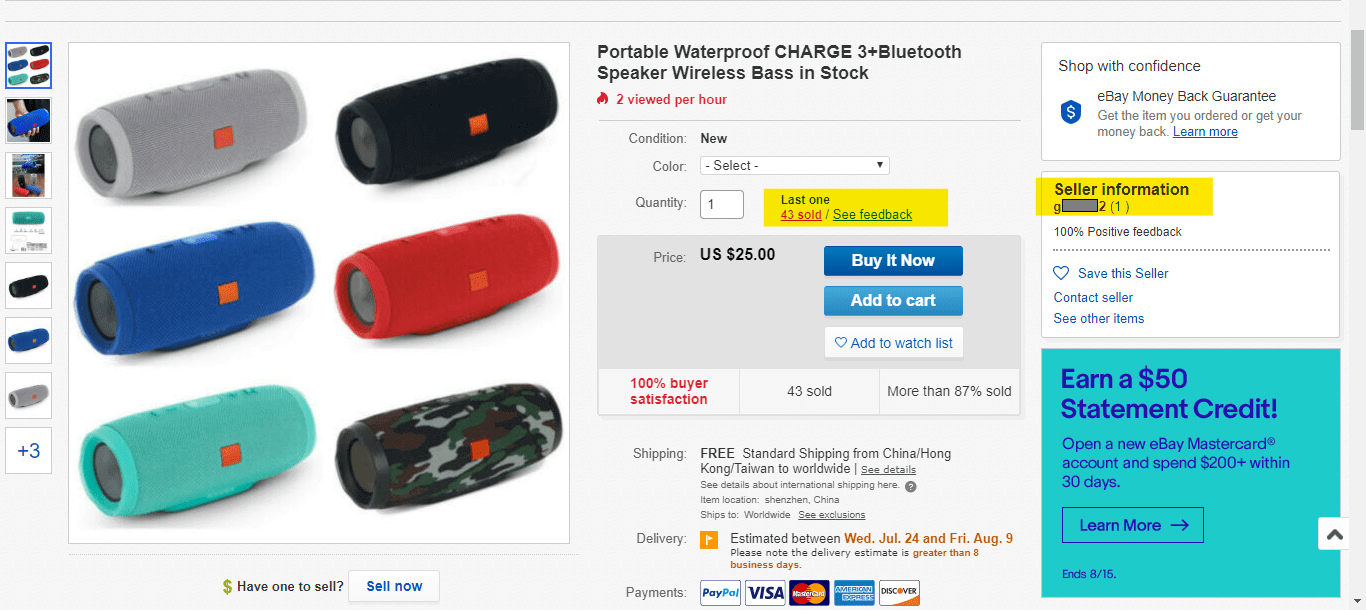The width and height of the screenshot is (1366, 610).
Task: Click the help question mark near international shipping
Action: [x=911, y=487]
